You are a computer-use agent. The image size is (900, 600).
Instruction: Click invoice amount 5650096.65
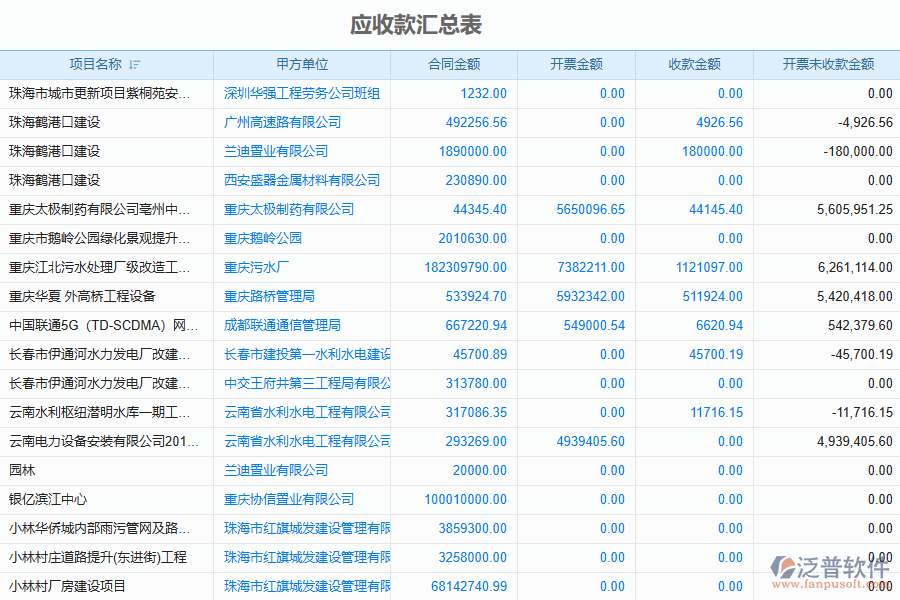(x=591, y=209)
